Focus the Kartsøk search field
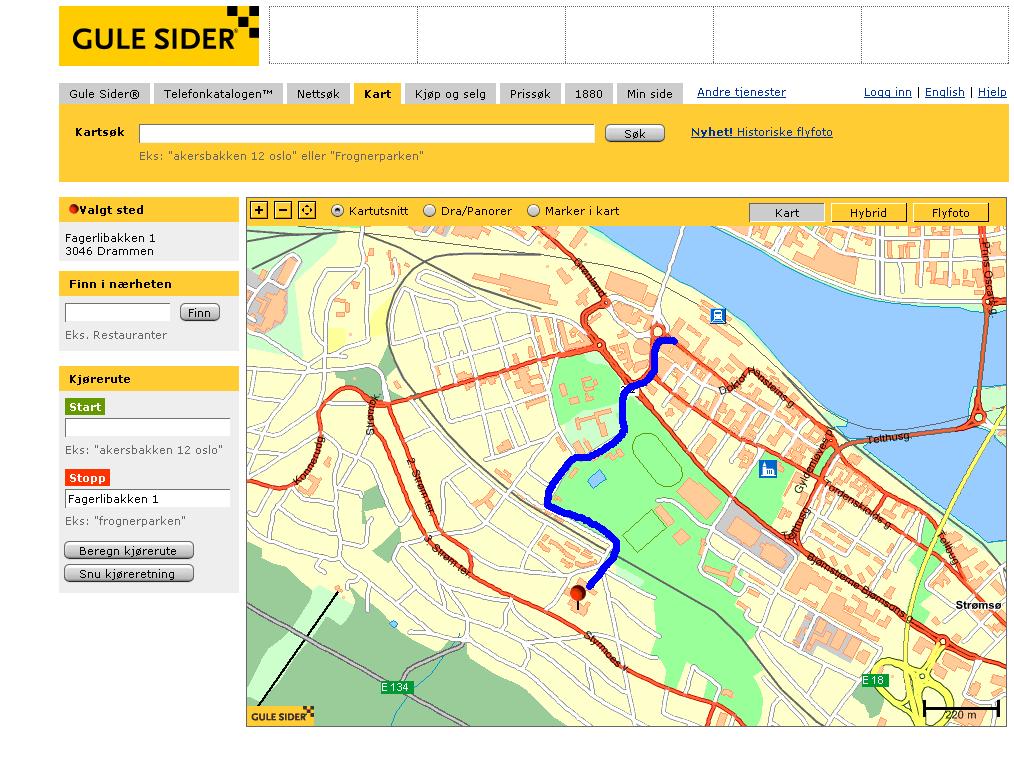This screenshot has height=774, width=1014. tap(367, 133)
